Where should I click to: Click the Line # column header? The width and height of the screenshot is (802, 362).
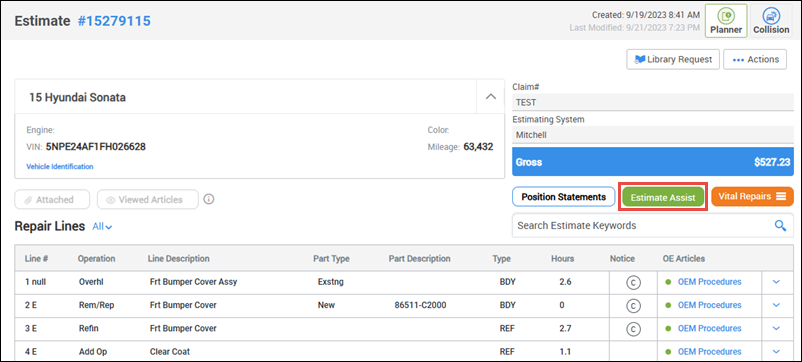tap(36, 259)
